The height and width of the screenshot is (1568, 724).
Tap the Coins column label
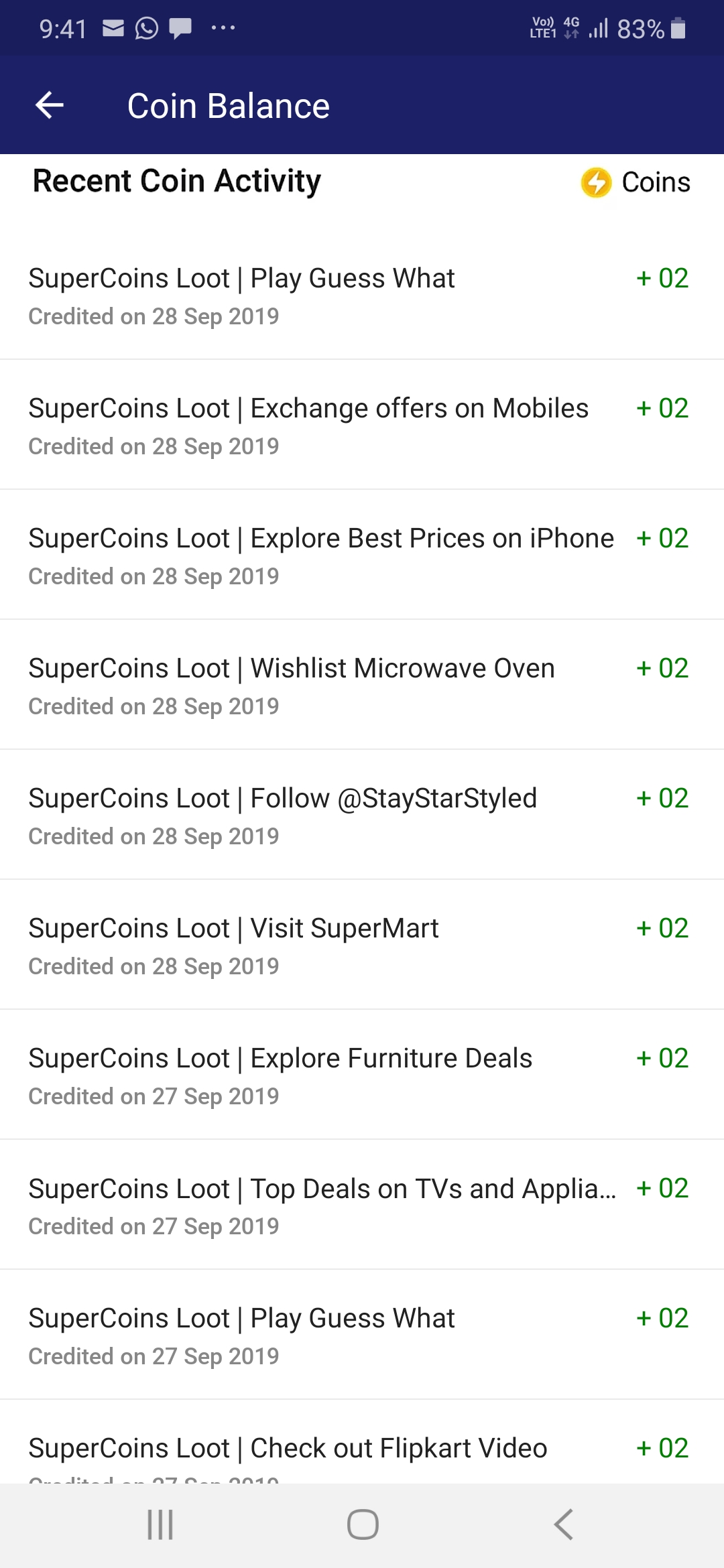(x=656, y=182)
